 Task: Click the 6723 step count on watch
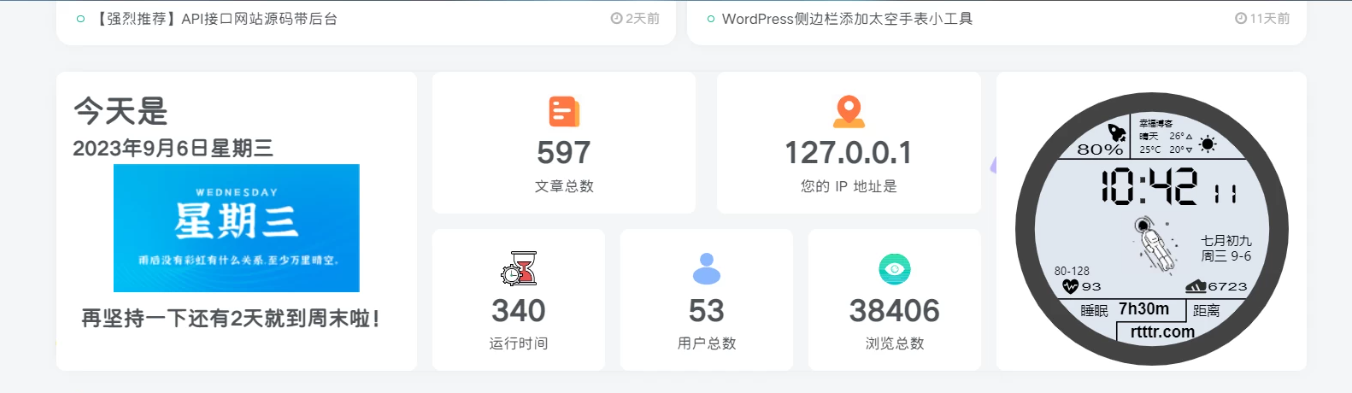(1227, 287)
